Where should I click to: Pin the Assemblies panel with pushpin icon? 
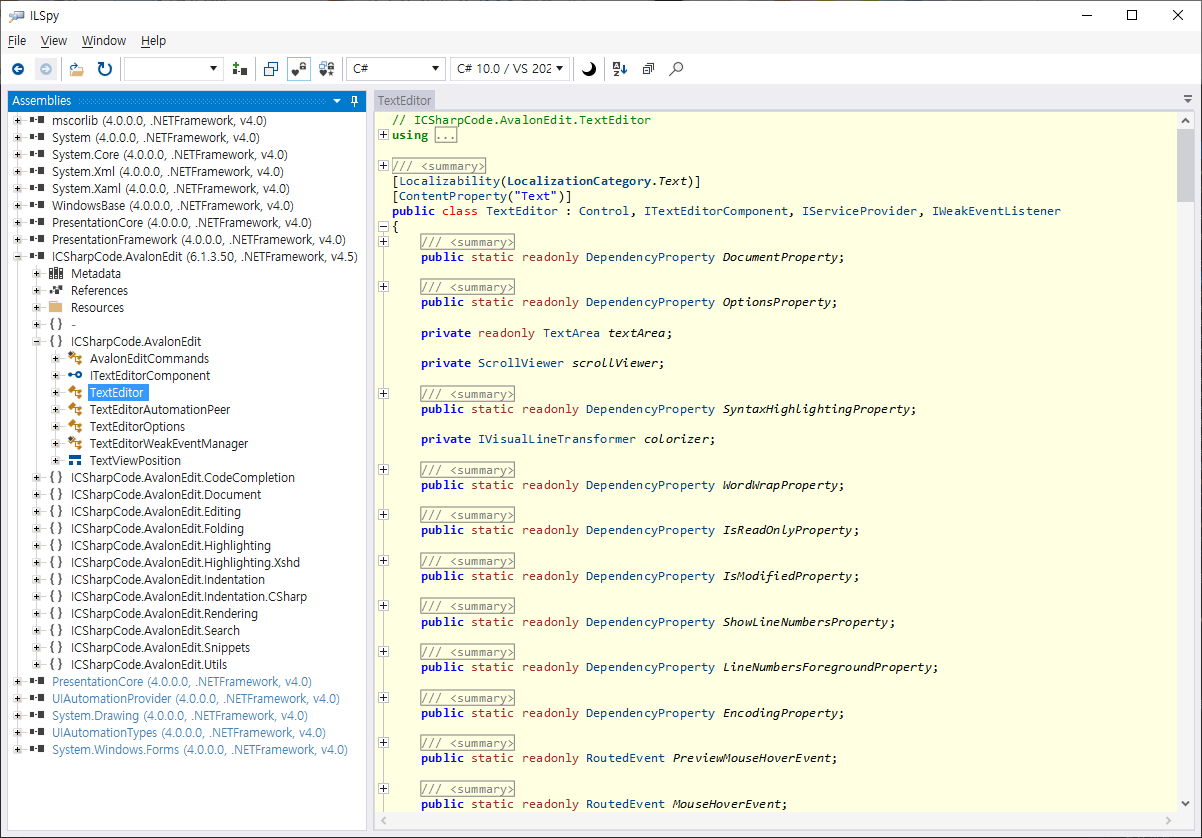click(x=354, y=101)
